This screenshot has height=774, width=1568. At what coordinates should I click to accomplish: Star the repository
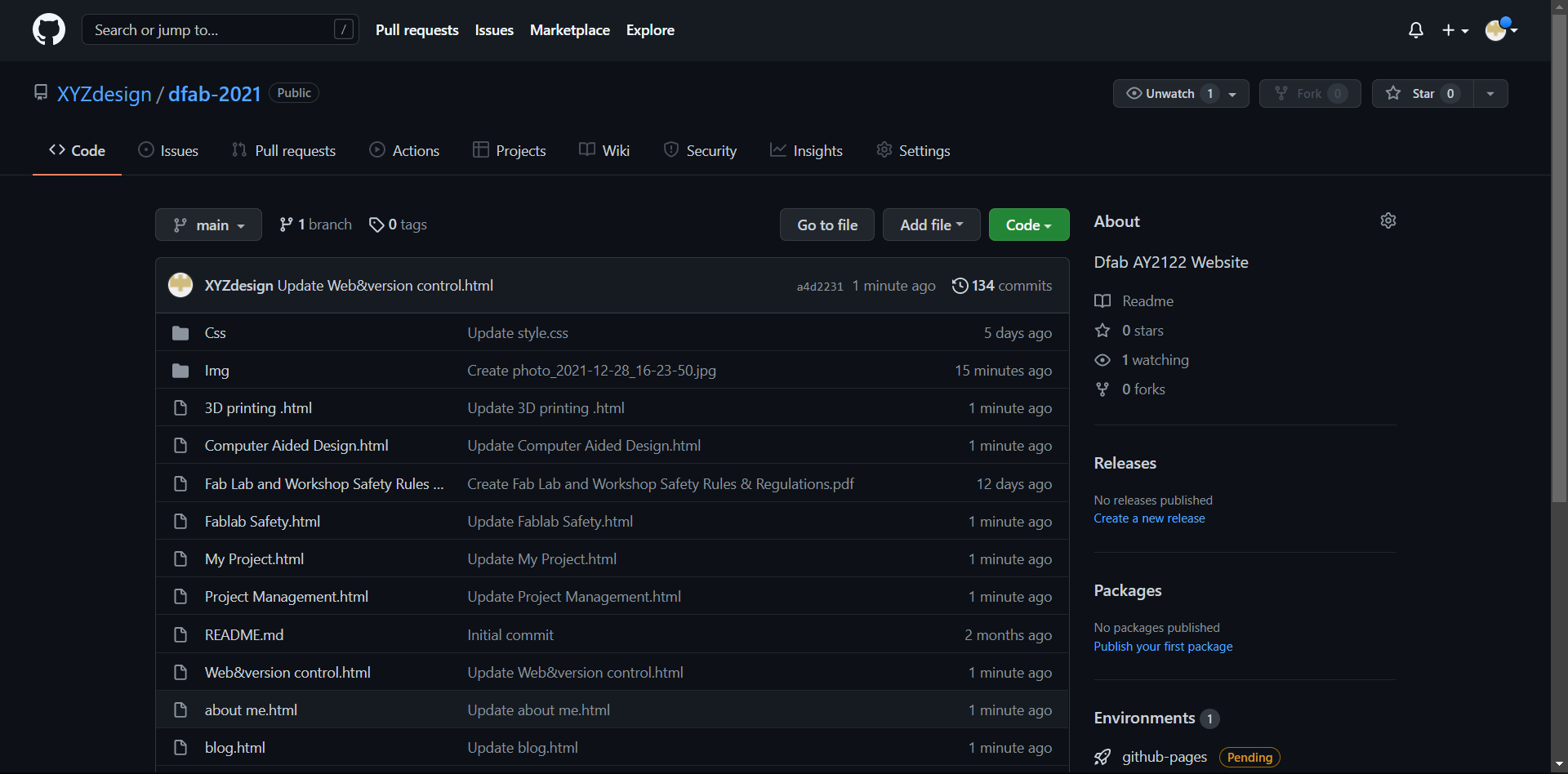1423,94
